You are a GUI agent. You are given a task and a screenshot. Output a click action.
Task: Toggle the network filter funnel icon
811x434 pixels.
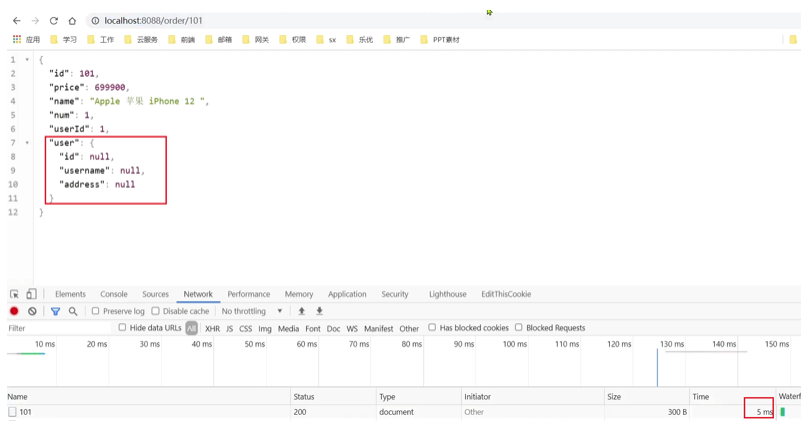click(x=55, y=311)
